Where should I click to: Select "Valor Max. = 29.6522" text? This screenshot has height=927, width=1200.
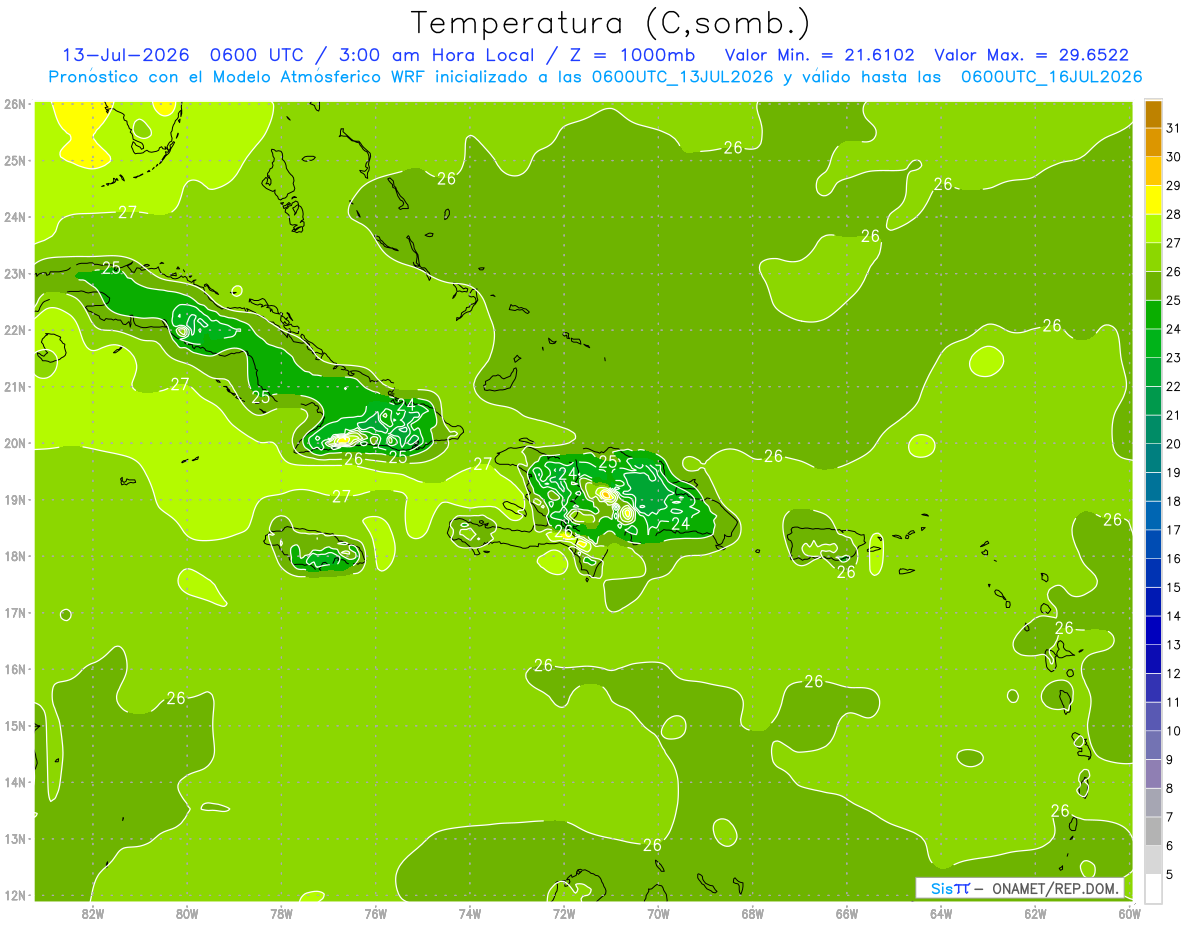click(x=1031, y=55)
